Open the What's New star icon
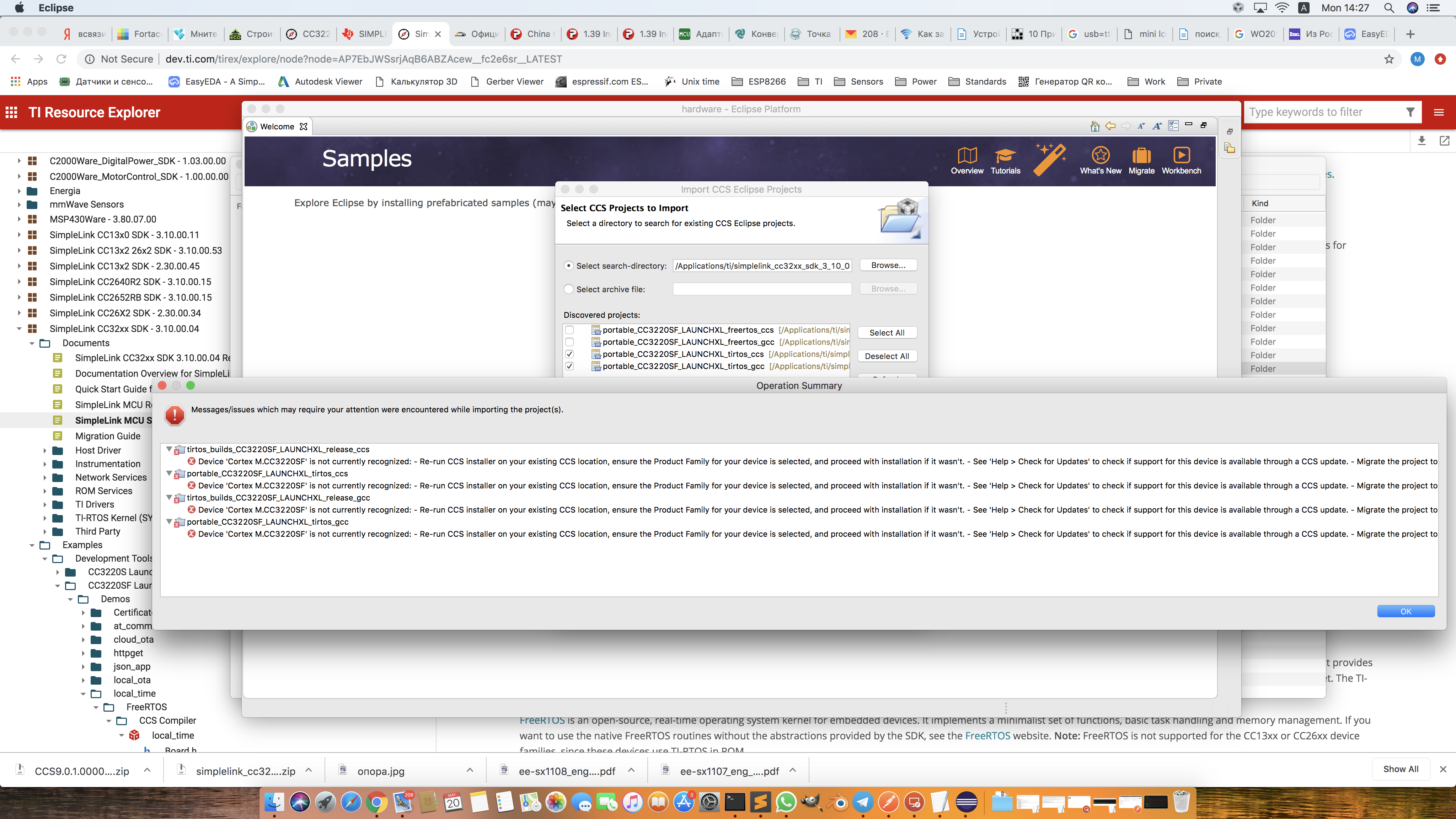This screenshot has height=819, width=1456. [x=1100, y=160]
